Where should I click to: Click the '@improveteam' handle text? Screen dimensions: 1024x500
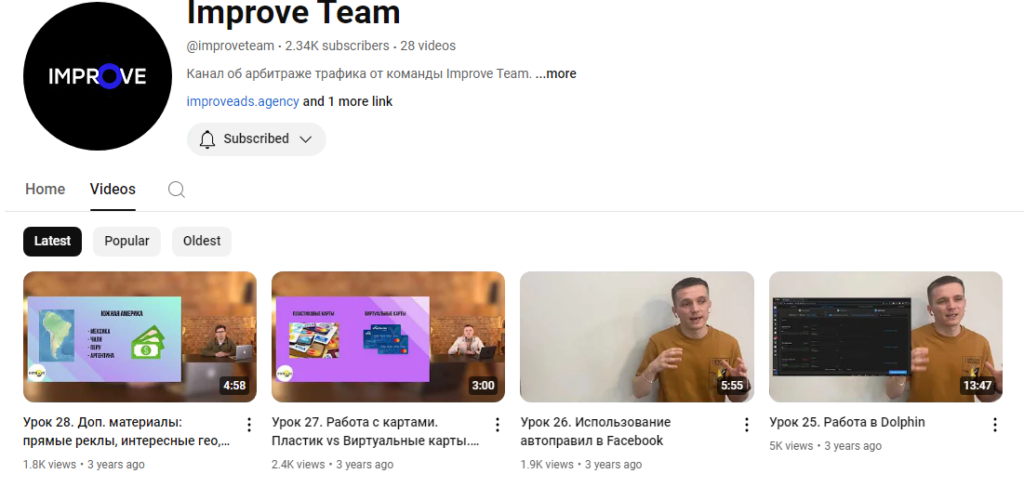[x=231, y=46]
